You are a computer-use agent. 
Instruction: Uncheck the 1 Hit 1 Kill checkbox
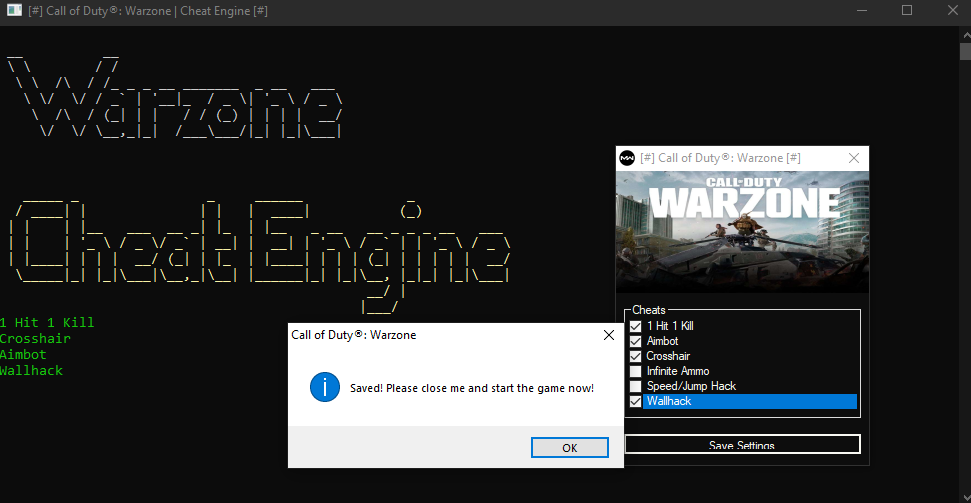pyautogui.click(x=635, y=326)
